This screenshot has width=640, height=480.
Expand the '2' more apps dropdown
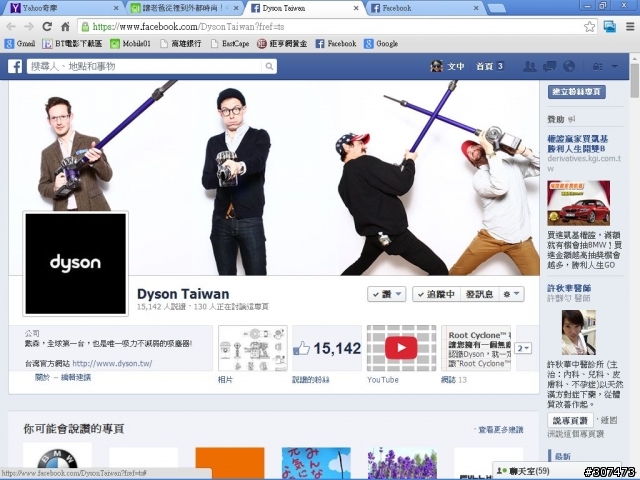click(x=523, y=348)
